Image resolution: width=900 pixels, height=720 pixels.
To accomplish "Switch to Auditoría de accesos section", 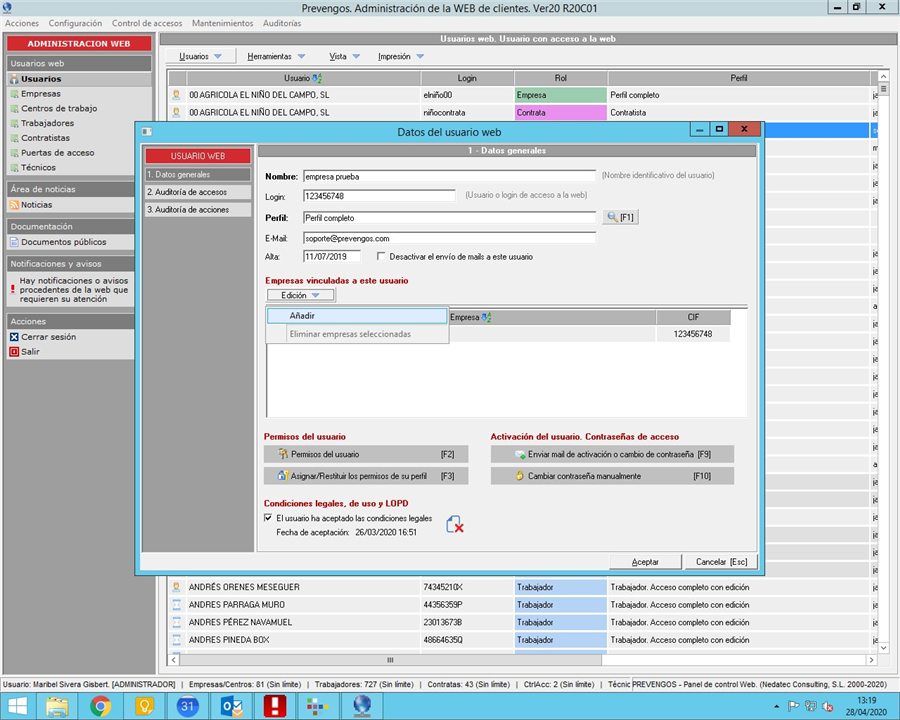I will pyautogui.click(x=187, y=192).
